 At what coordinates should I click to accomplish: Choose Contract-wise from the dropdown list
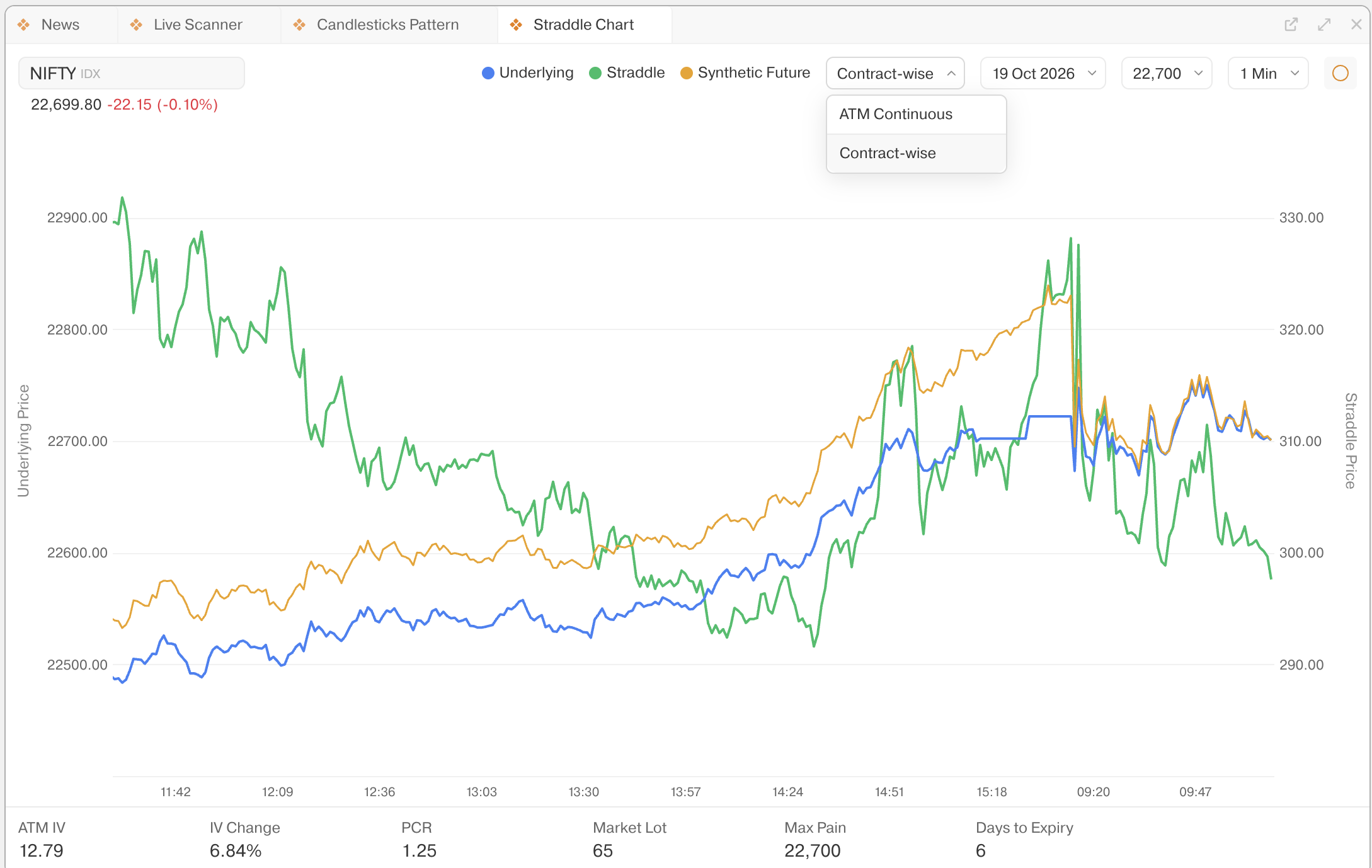916,153
